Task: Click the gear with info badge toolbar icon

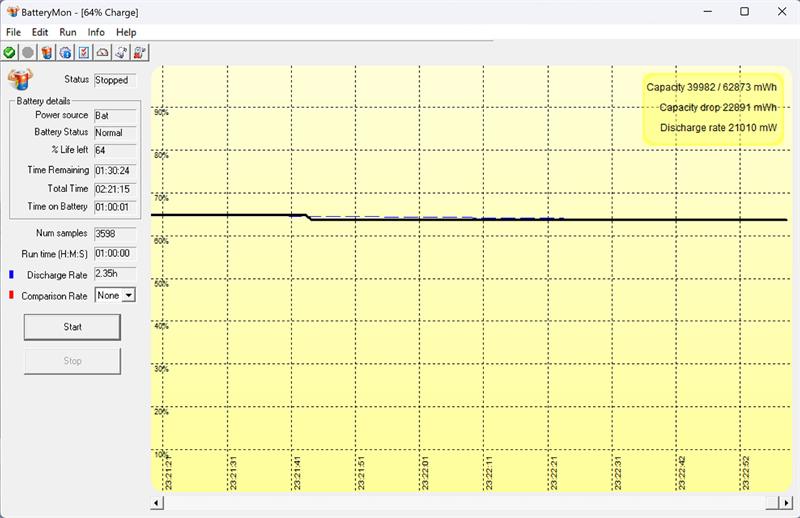Action: (65, 53)
